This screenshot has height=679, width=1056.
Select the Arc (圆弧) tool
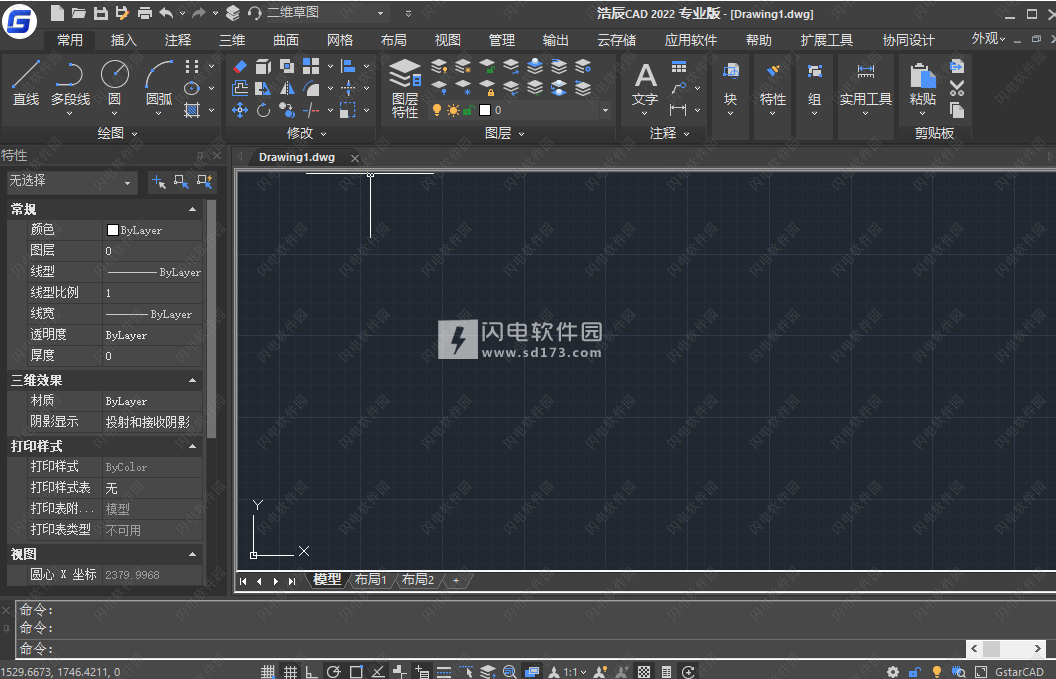click(159, 84)
